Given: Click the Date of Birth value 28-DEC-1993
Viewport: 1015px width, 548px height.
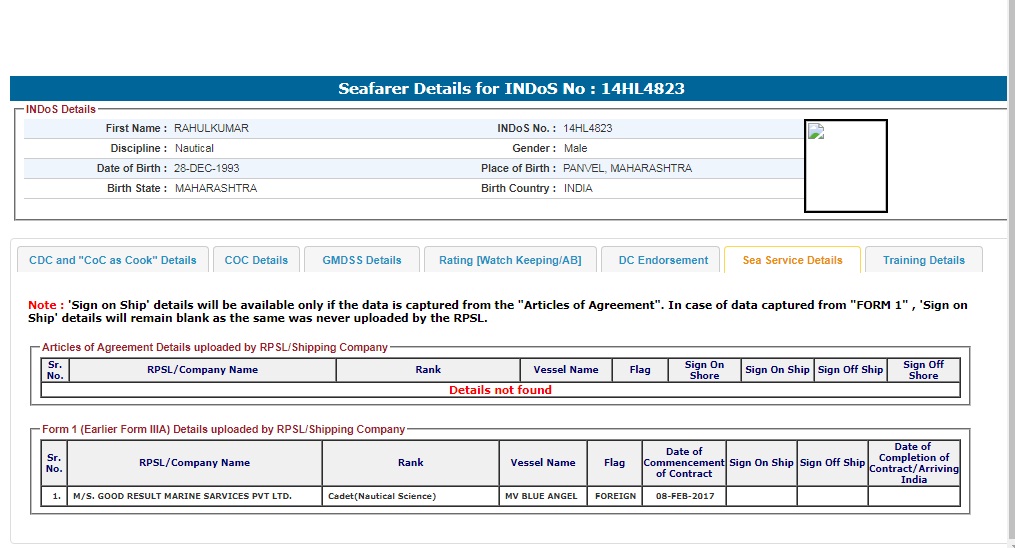Looking at the screenshot, I should click(x=207, y=168).
